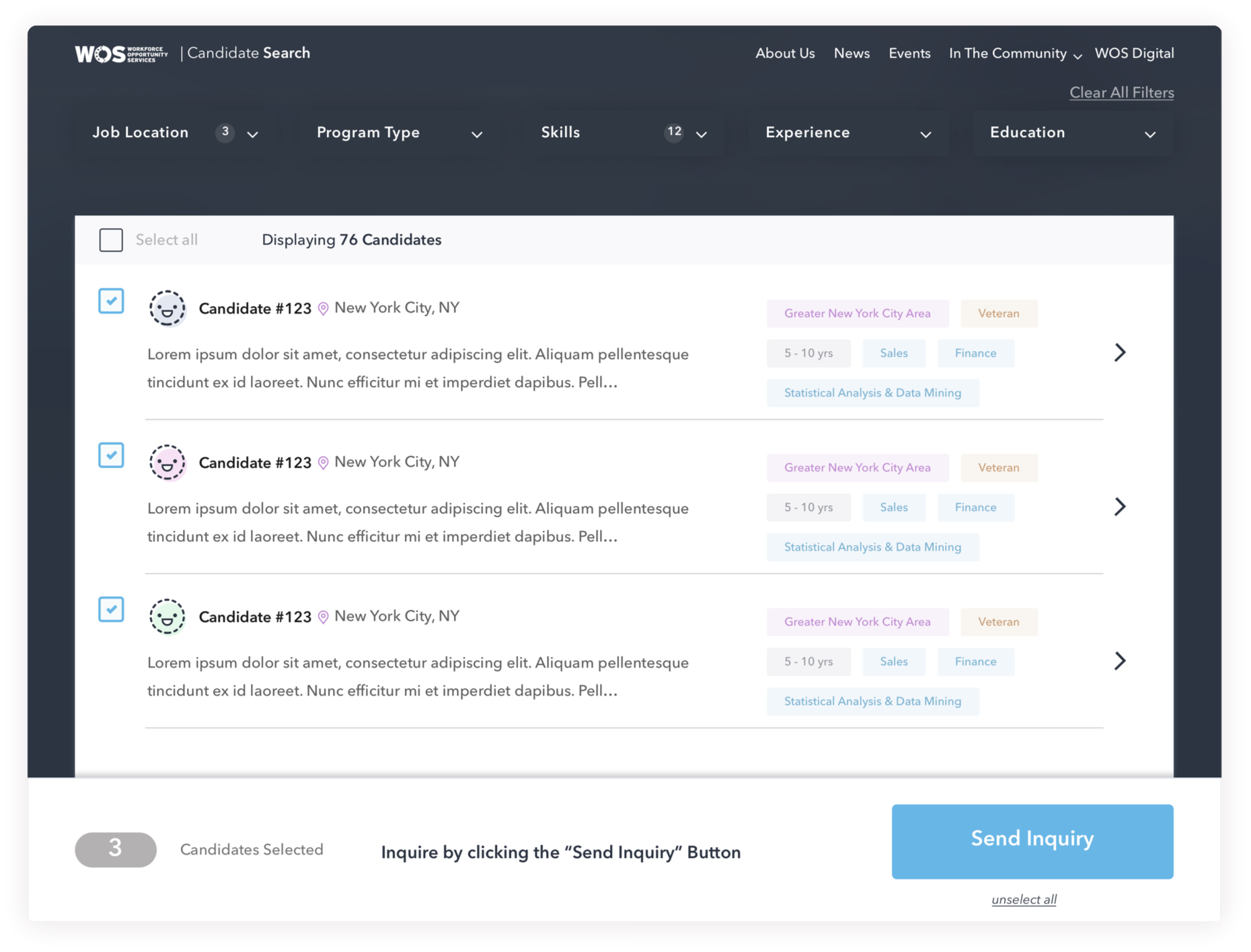Expand the In The Community menu

tap(1014, 54)
